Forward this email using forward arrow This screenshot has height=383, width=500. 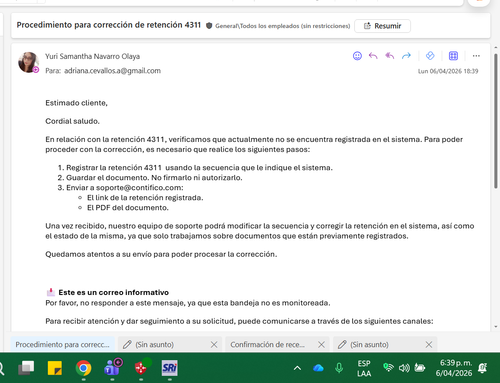point(406,56)
